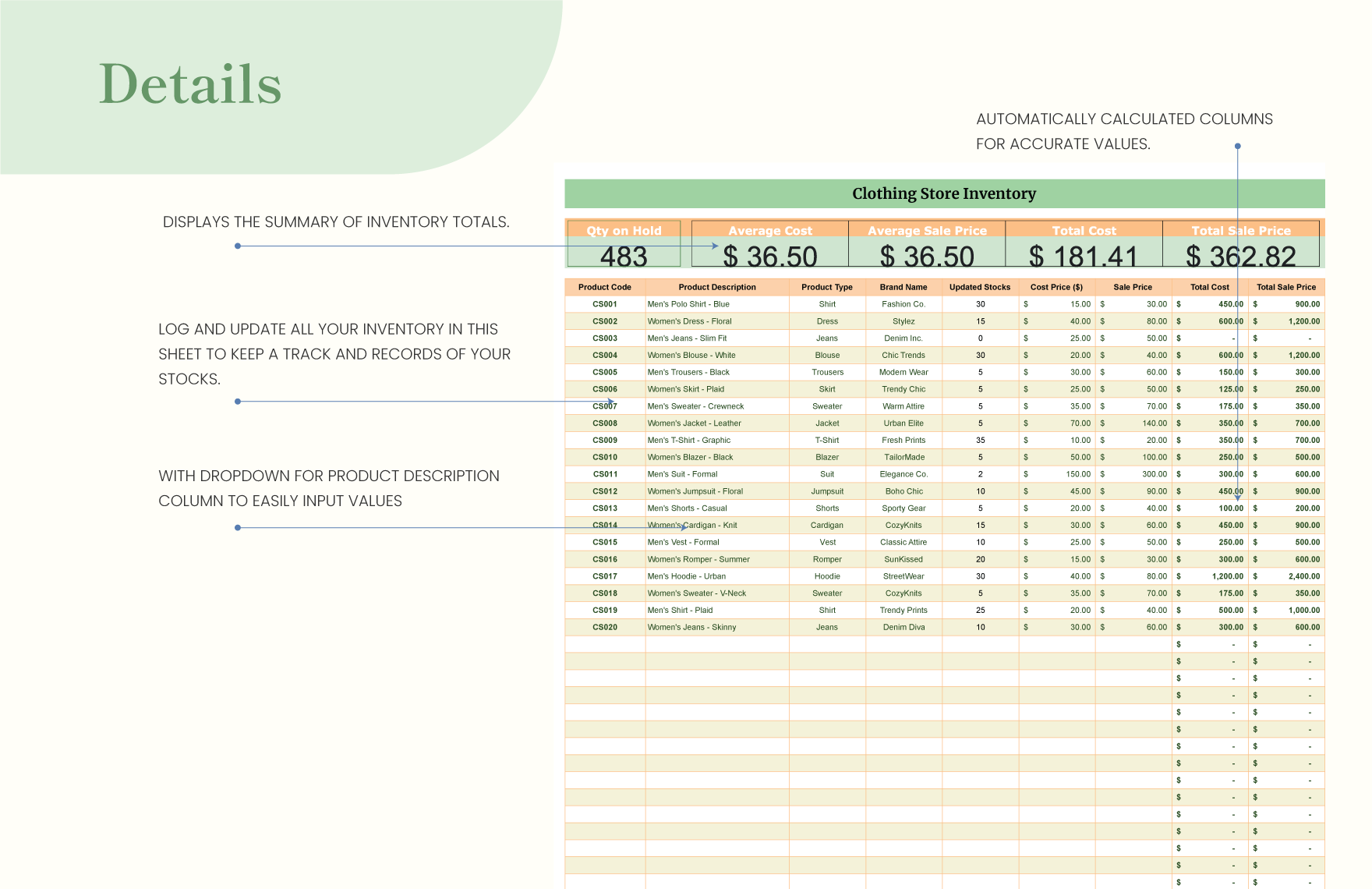The image size is (1372, 889).
Task: Select the Men's Vest - Formal cell
Action: pos(717,542)
